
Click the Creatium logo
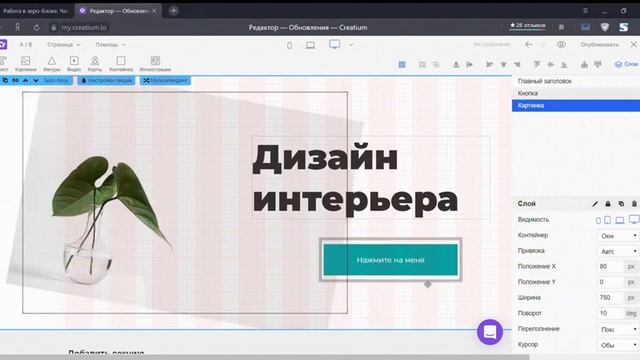(3, 44)
